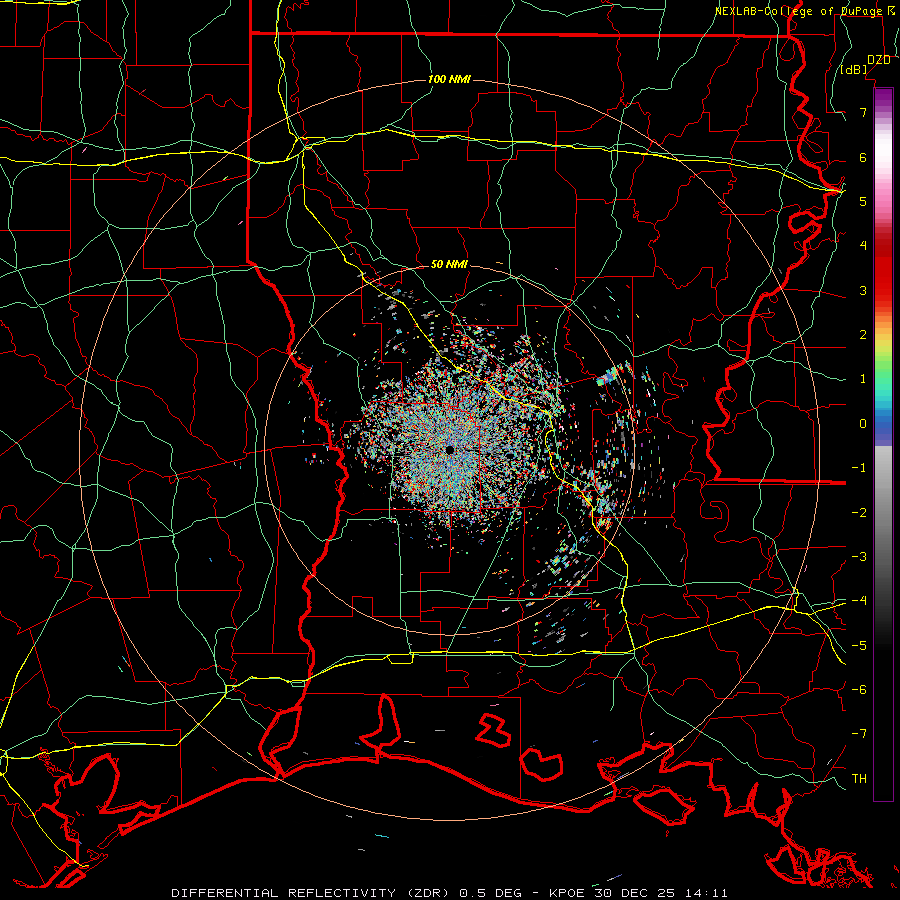Image resolution: width=900 pixels, height=900 pixels.
Task: Click the 100 NMI range ring label
Action: pos(449,79)
